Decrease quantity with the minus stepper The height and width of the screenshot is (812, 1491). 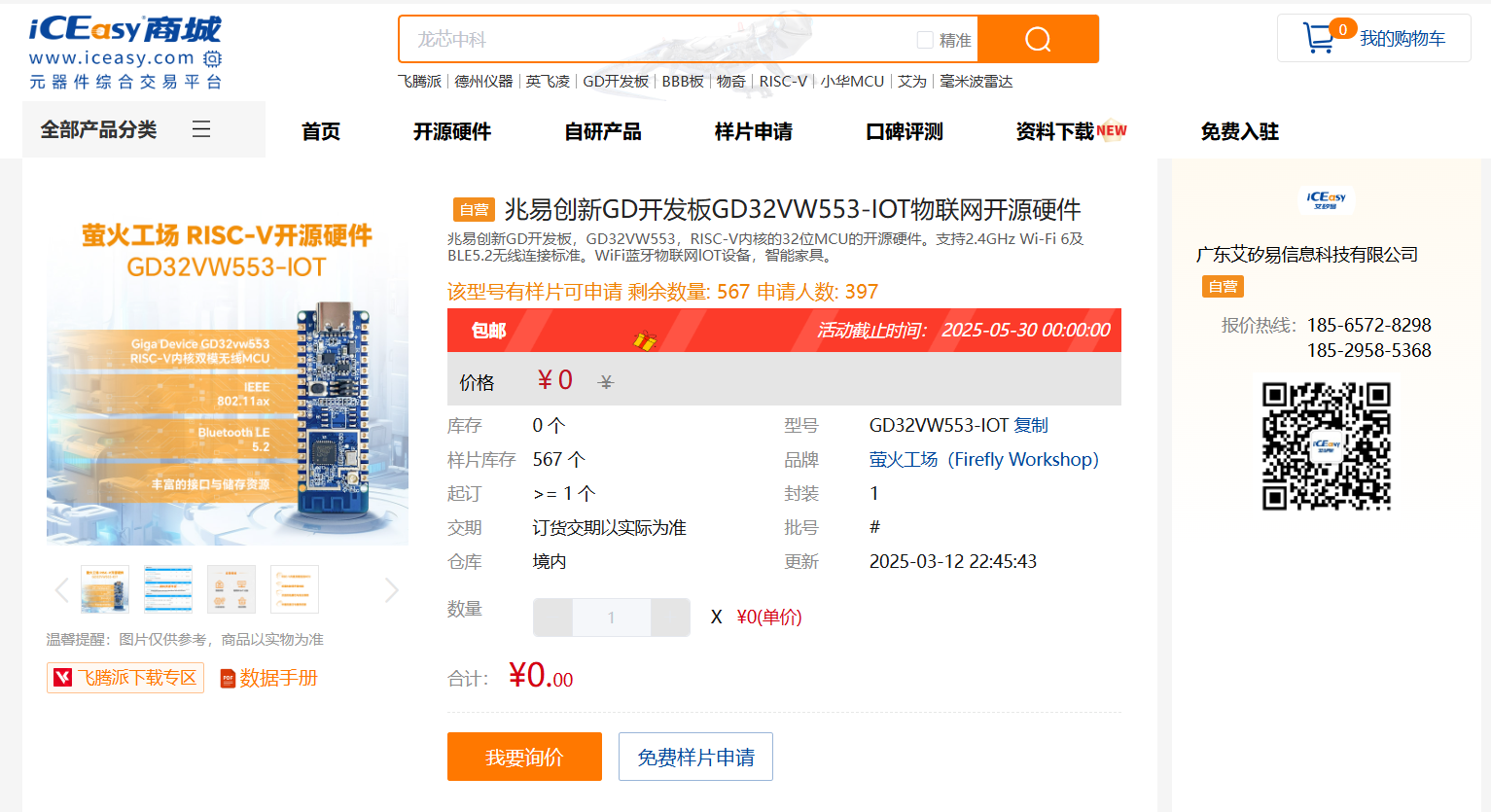[553, 618]
